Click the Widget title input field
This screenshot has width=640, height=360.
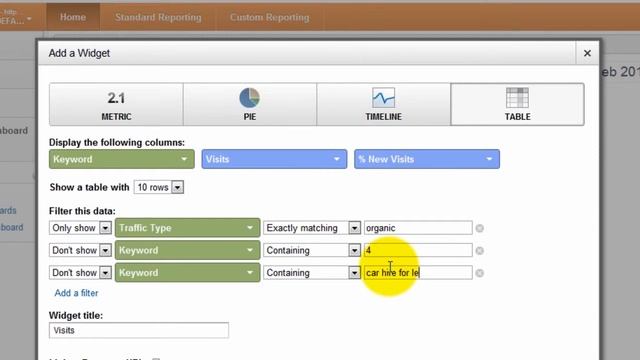pos(139,330)
